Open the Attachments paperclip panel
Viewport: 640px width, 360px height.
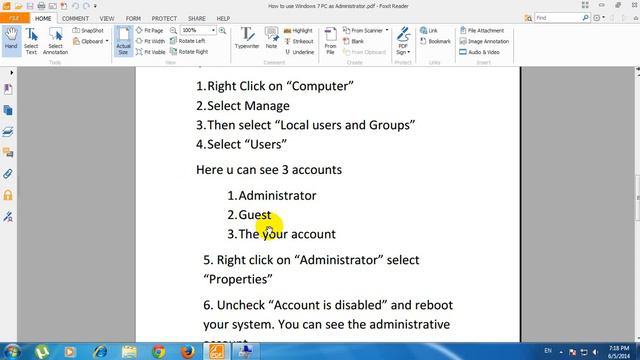coord(8,174)
